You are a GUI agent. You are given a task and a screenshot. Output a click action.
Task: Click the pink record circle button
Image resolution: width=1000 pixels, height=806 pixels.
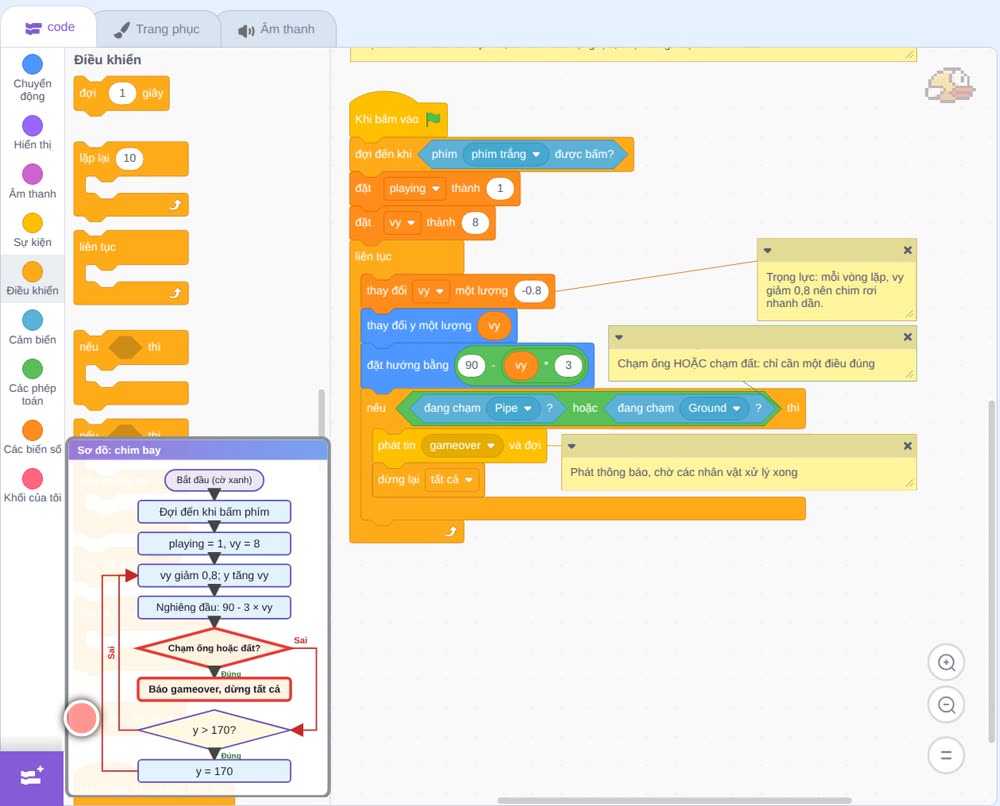(82, 718)
